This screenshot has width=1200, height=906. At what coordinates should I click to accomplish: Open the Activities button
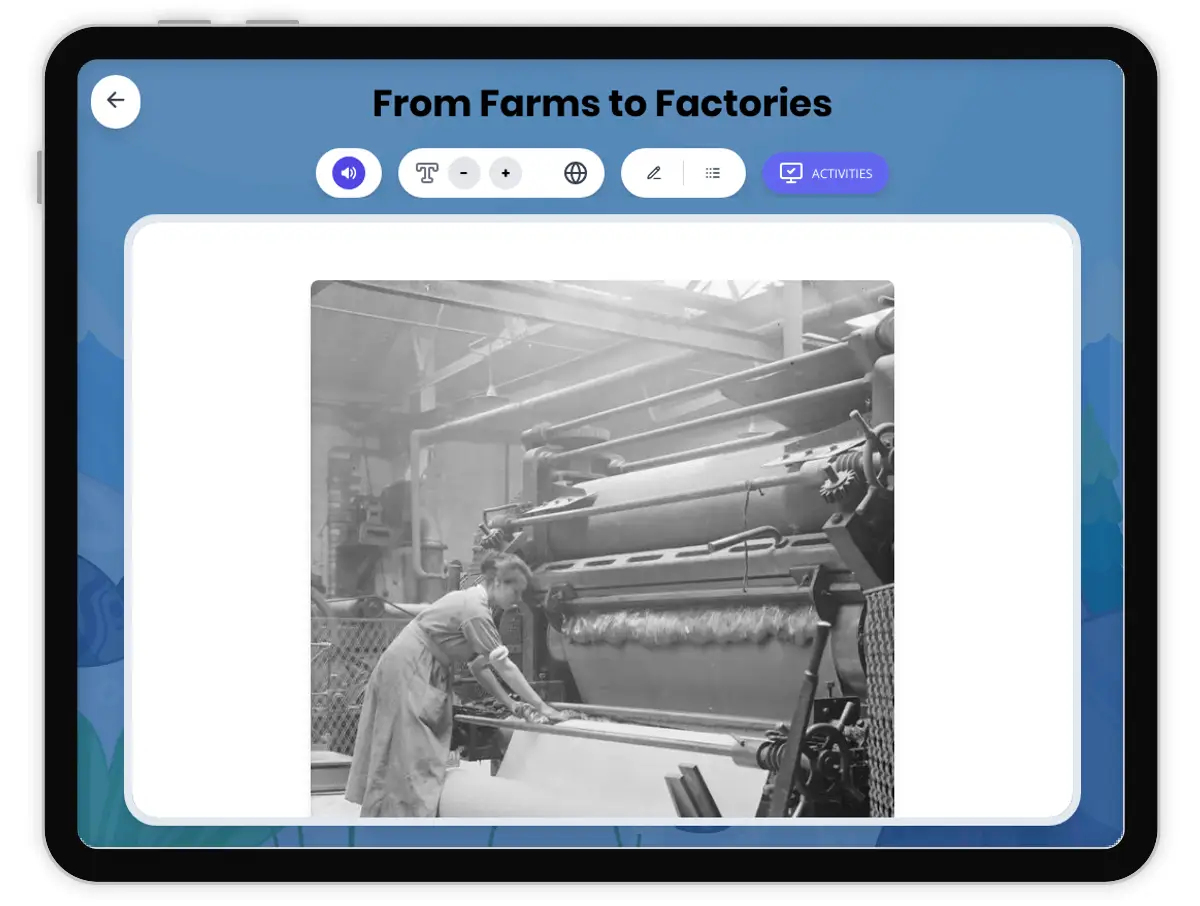[841, 173]
